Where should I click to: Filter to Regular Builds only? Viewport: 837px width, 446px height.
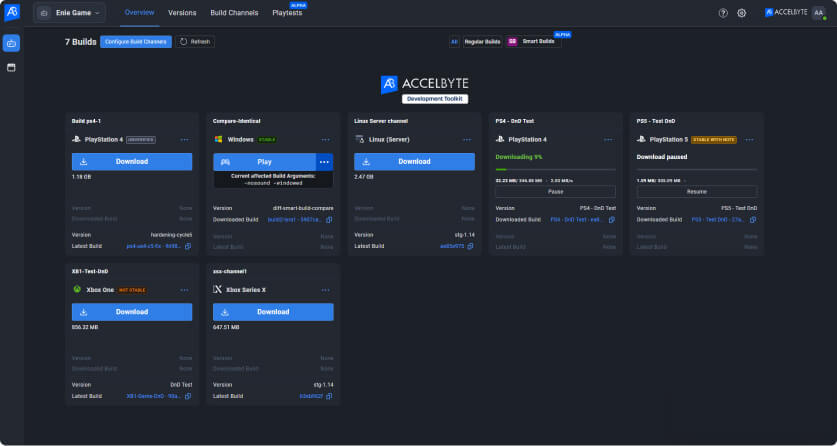(482, 42)
